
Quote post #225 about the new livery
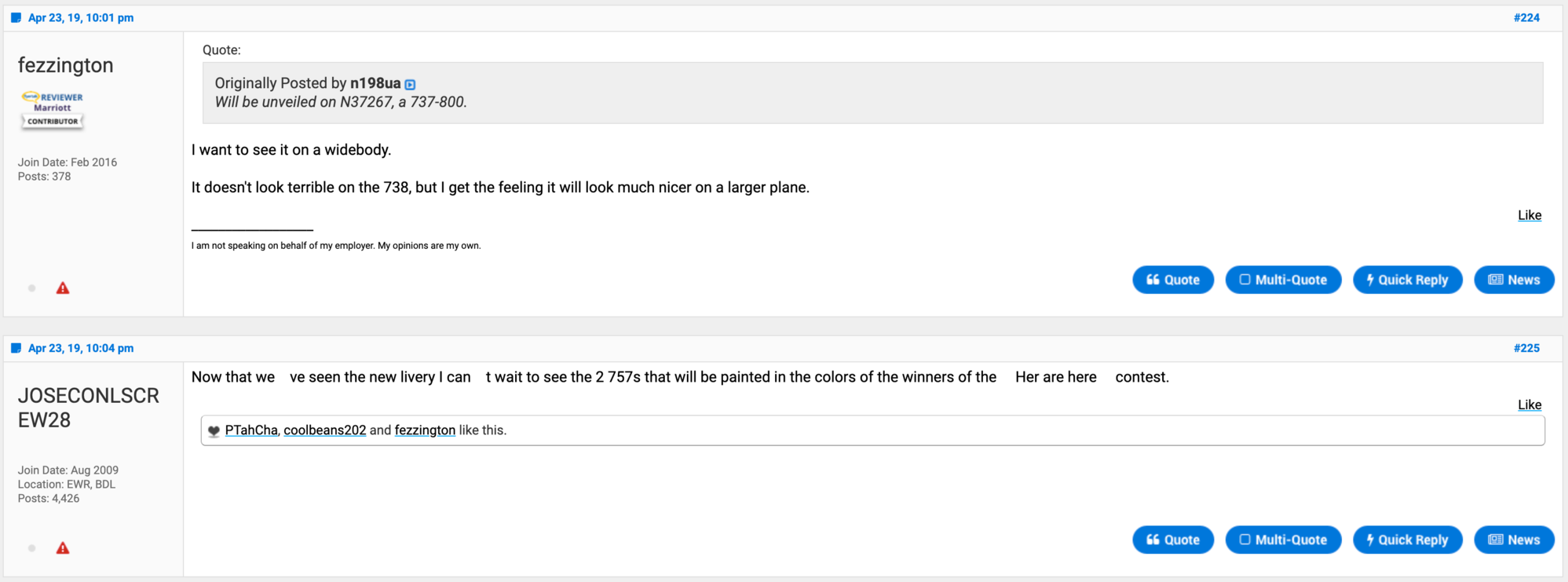(1173, 540)
